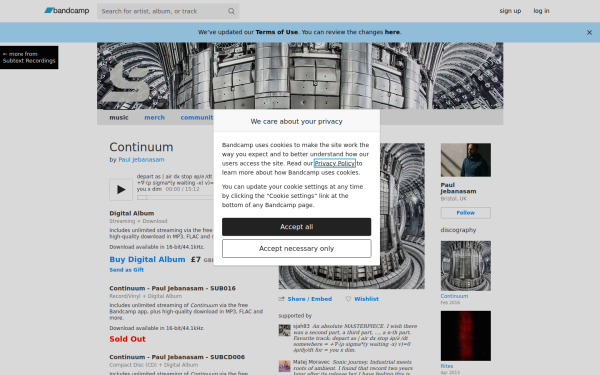
Task: Click the 'Digital Album' heading
Action: click(132, 213)
